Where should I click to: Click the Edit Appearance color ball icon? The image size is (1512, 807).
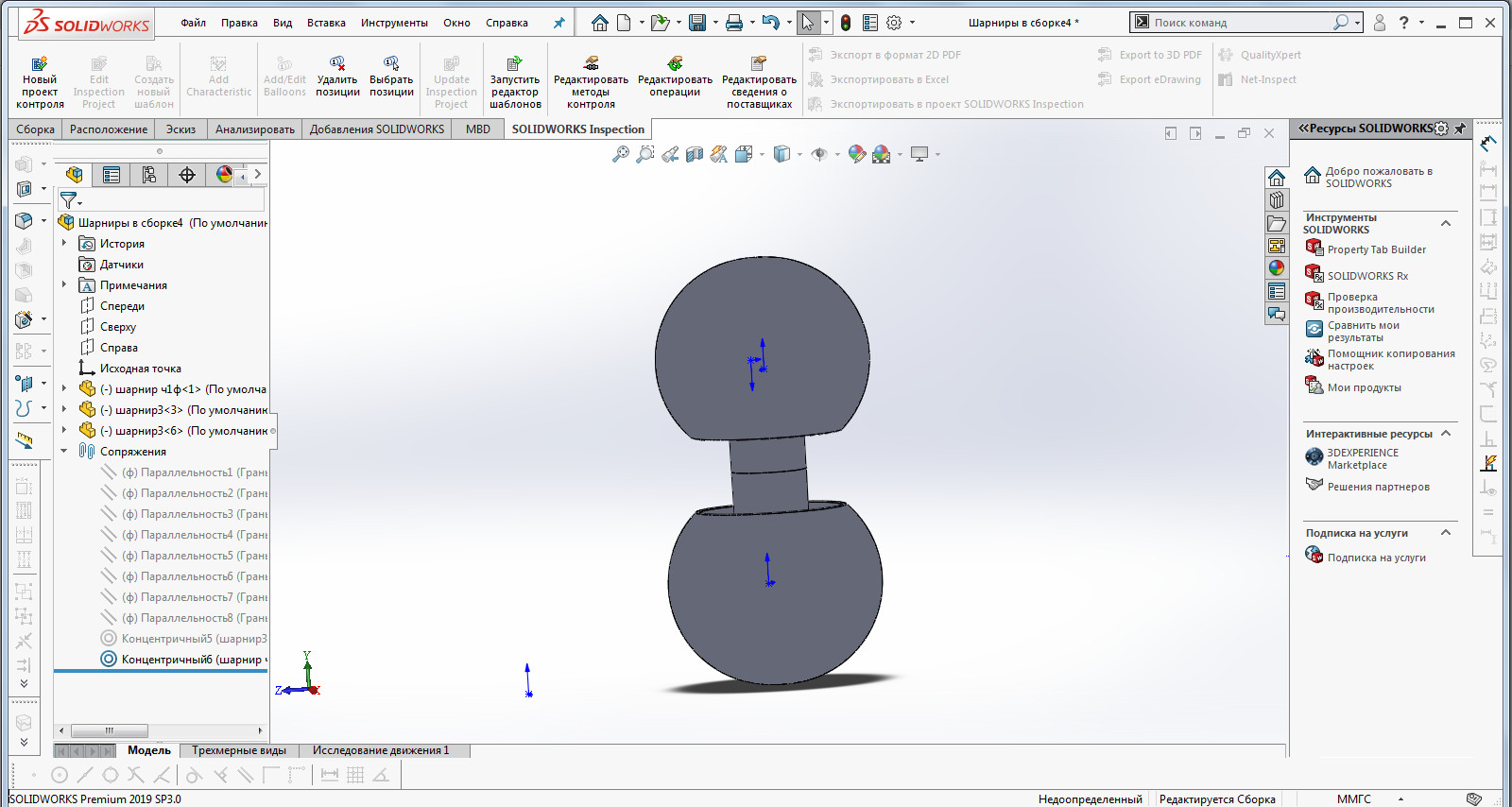point(856,154)
